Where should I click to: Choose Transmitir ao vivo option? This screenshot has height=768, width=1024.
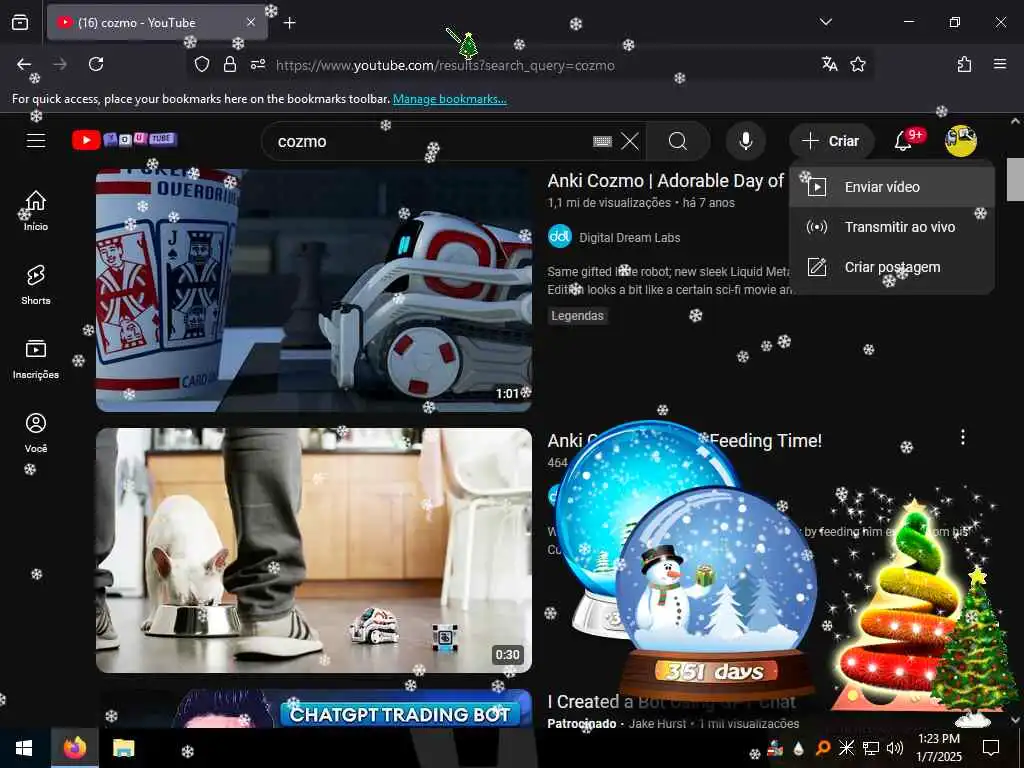click(891, 227)
